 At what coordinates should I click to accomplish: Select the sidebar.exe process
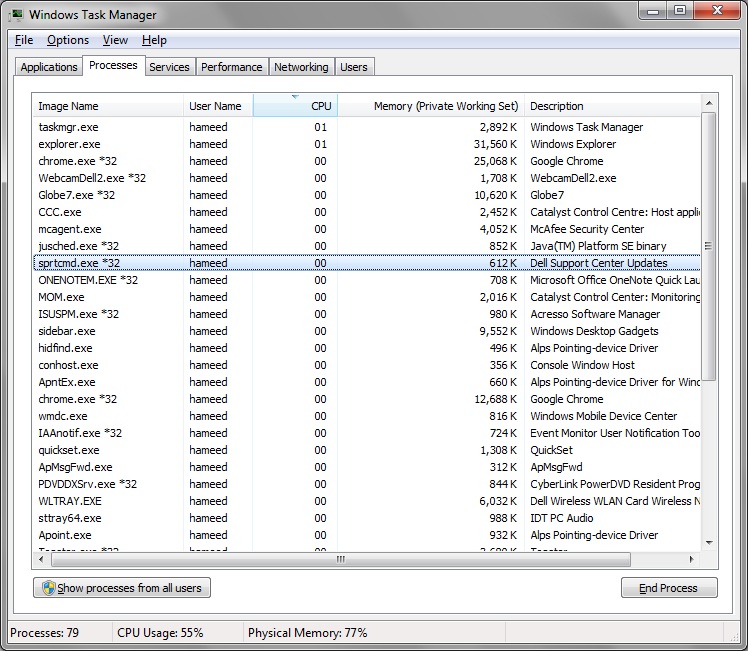(x=367, y=331)
